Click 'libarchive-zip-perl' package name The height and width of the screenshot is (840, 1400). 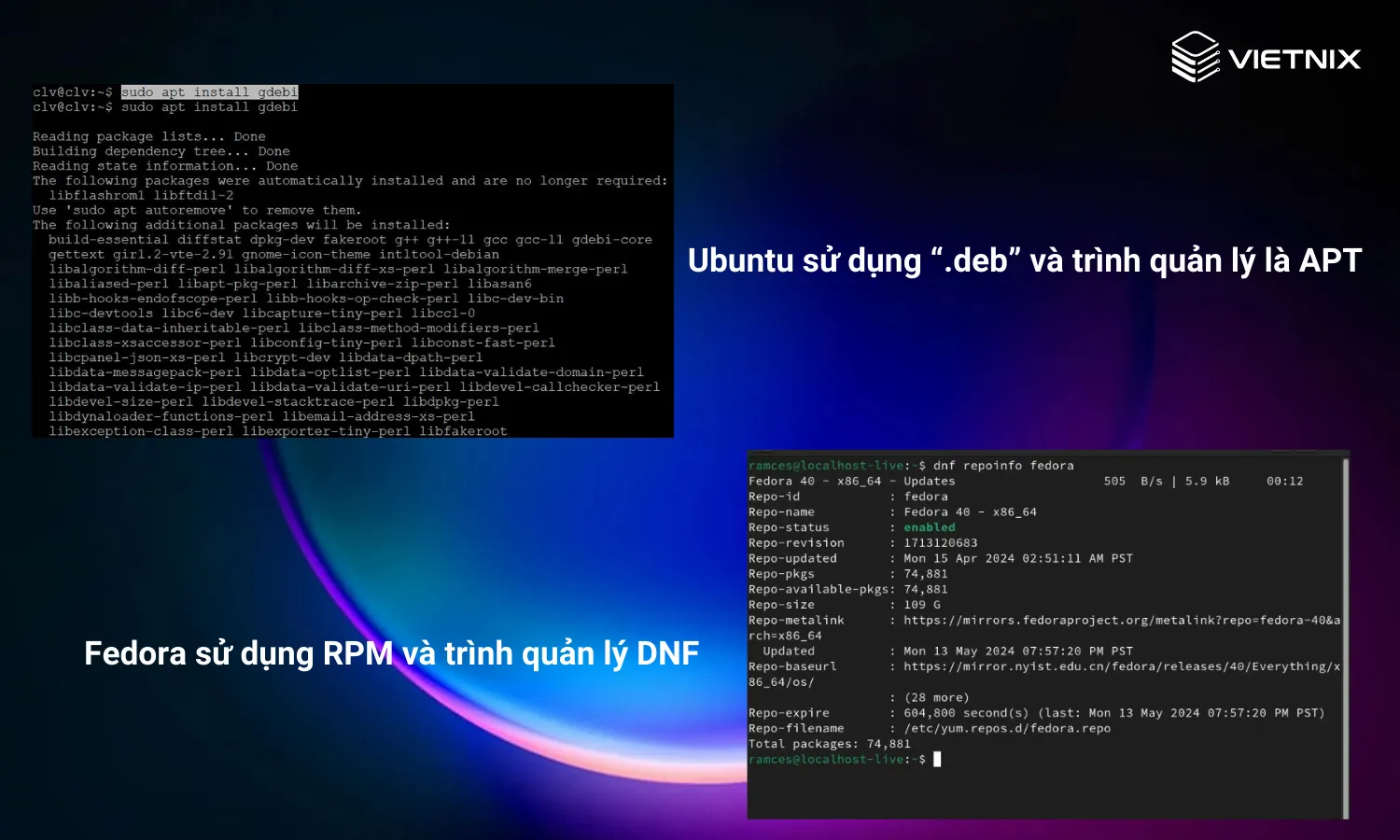point(383,284)
